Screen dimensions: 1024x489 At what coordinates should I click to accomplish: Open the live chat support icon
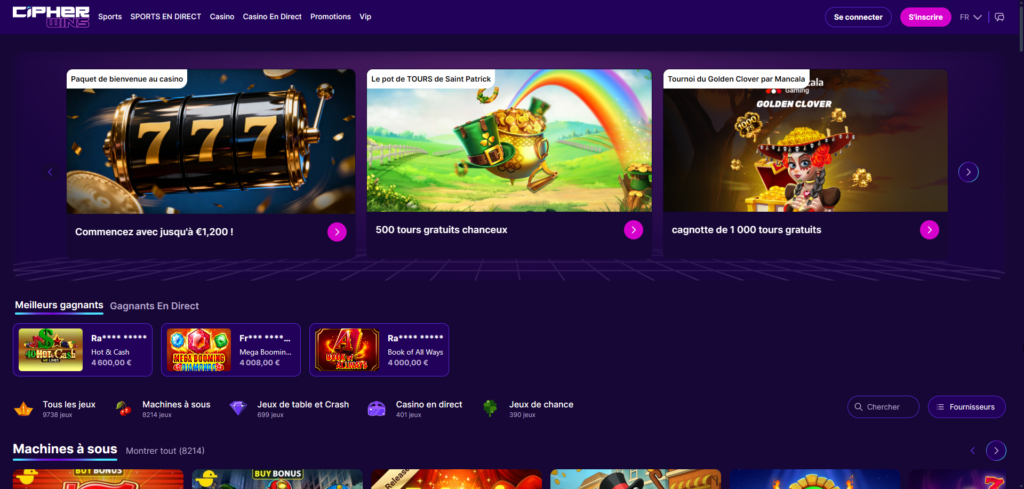click(x=999, y=17)
